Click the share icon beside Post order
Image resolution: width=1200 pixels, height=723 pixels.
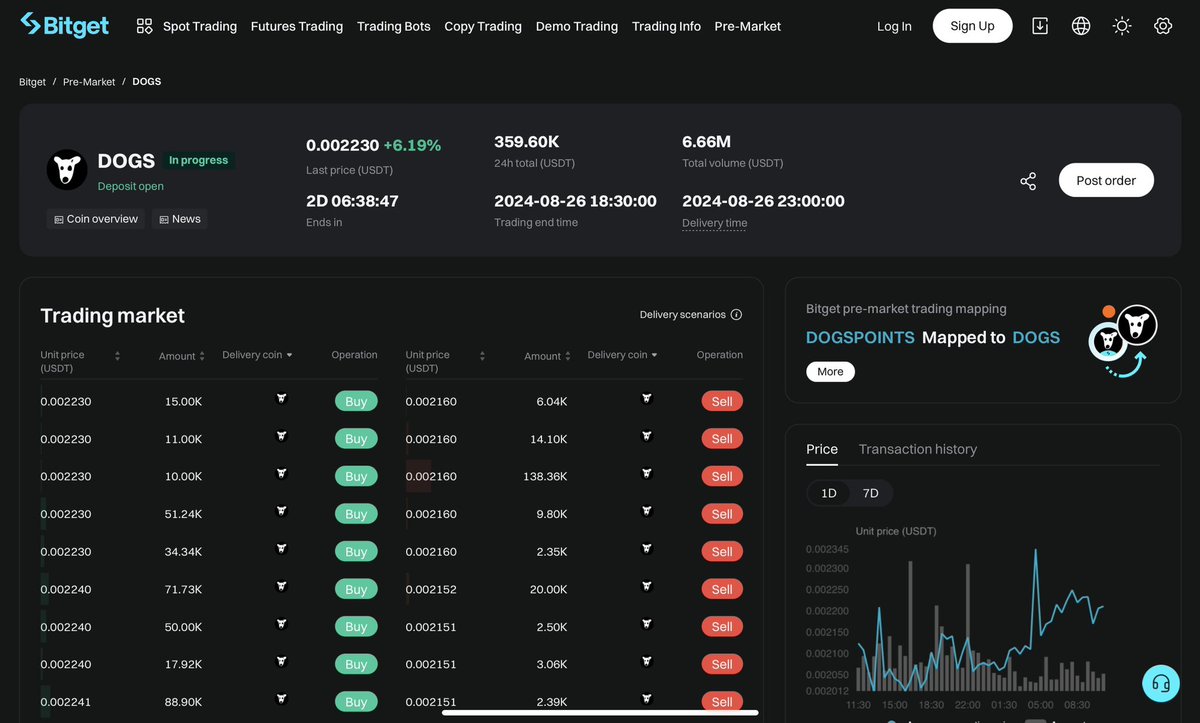click(1028, 181)
